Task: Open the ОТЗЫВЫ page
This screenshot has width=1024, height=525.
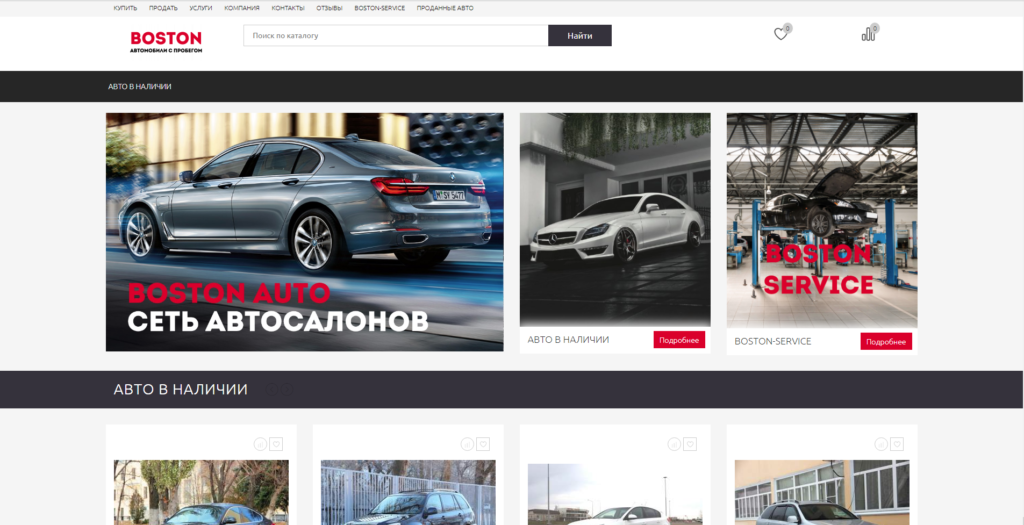Action: tap(329, 8)
